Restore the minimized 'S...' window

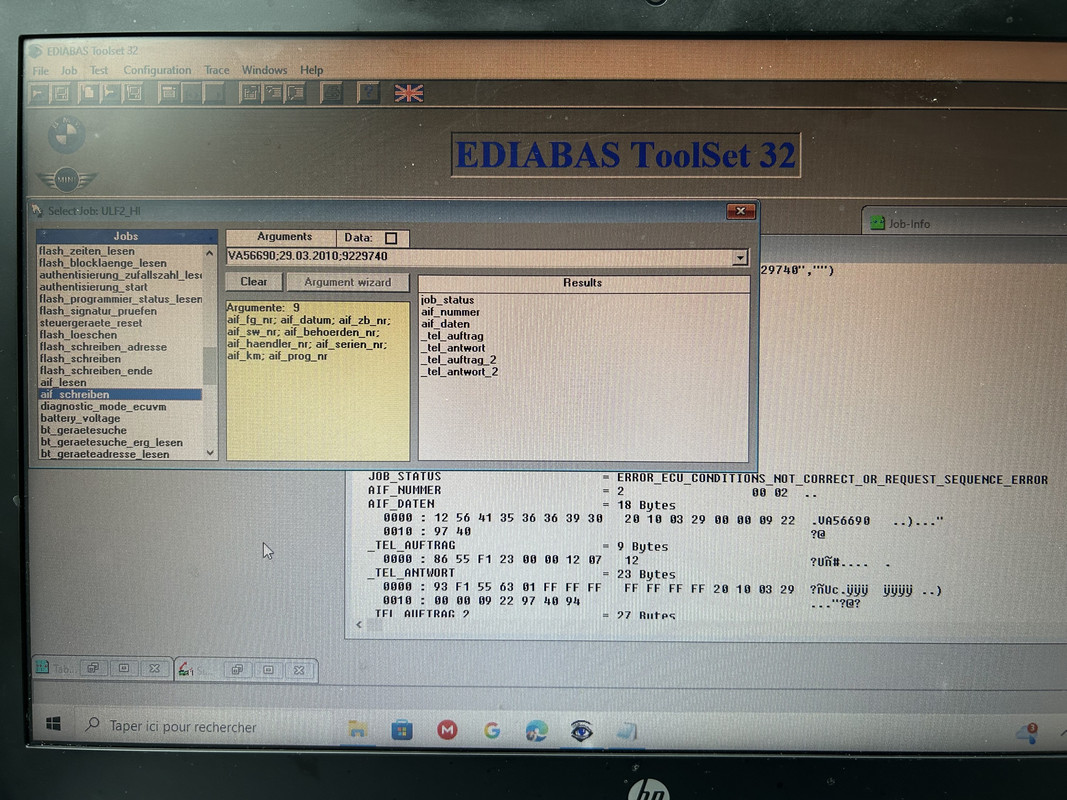coord(237,670)
